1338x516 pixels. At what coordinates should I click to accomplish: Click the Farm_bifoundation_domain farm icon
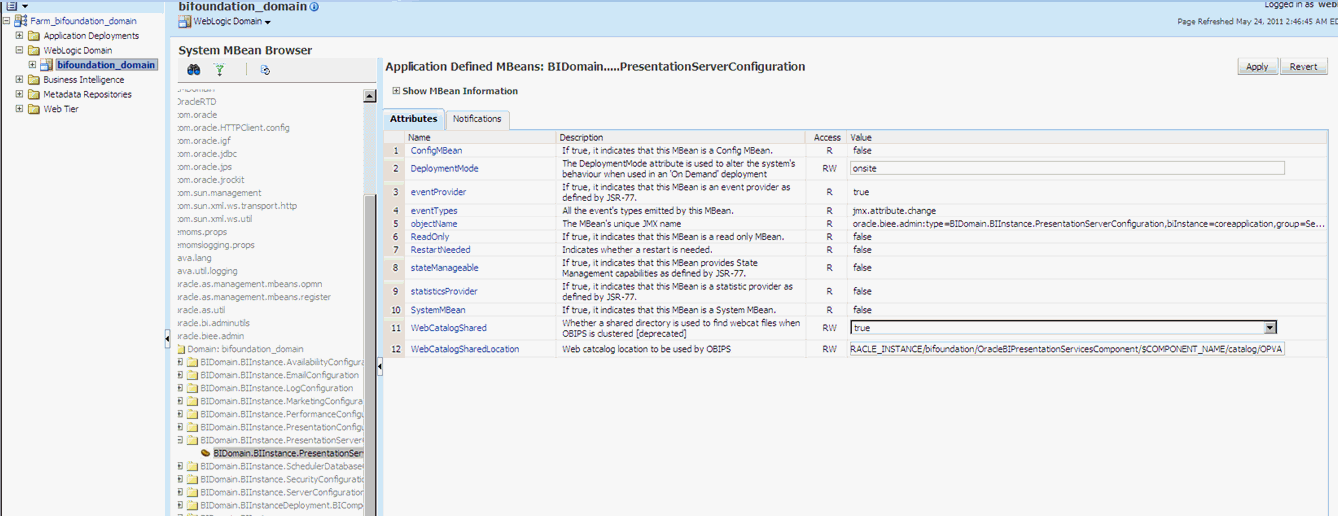point(22,21)
